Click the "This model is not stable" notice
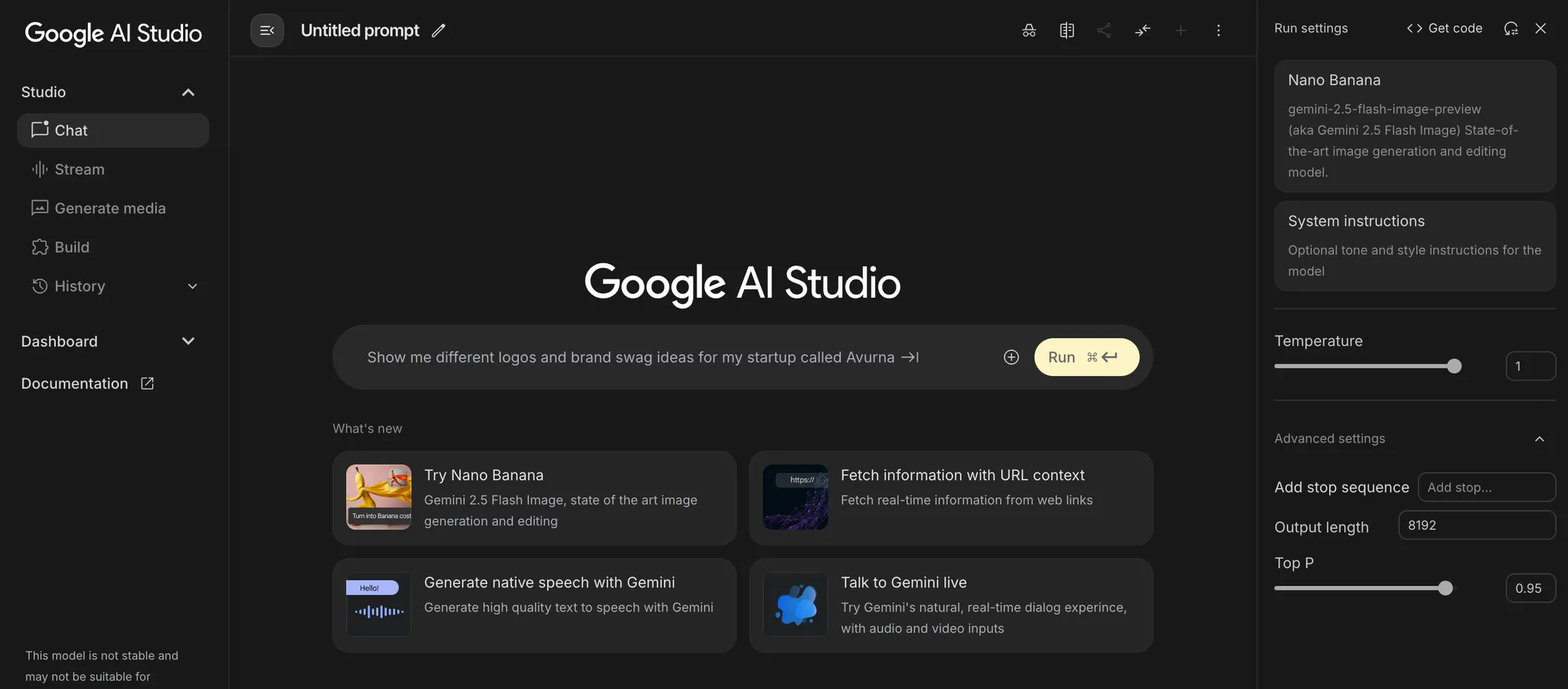Viewport: 1568px width, 689px height. [x=102, y=666]
